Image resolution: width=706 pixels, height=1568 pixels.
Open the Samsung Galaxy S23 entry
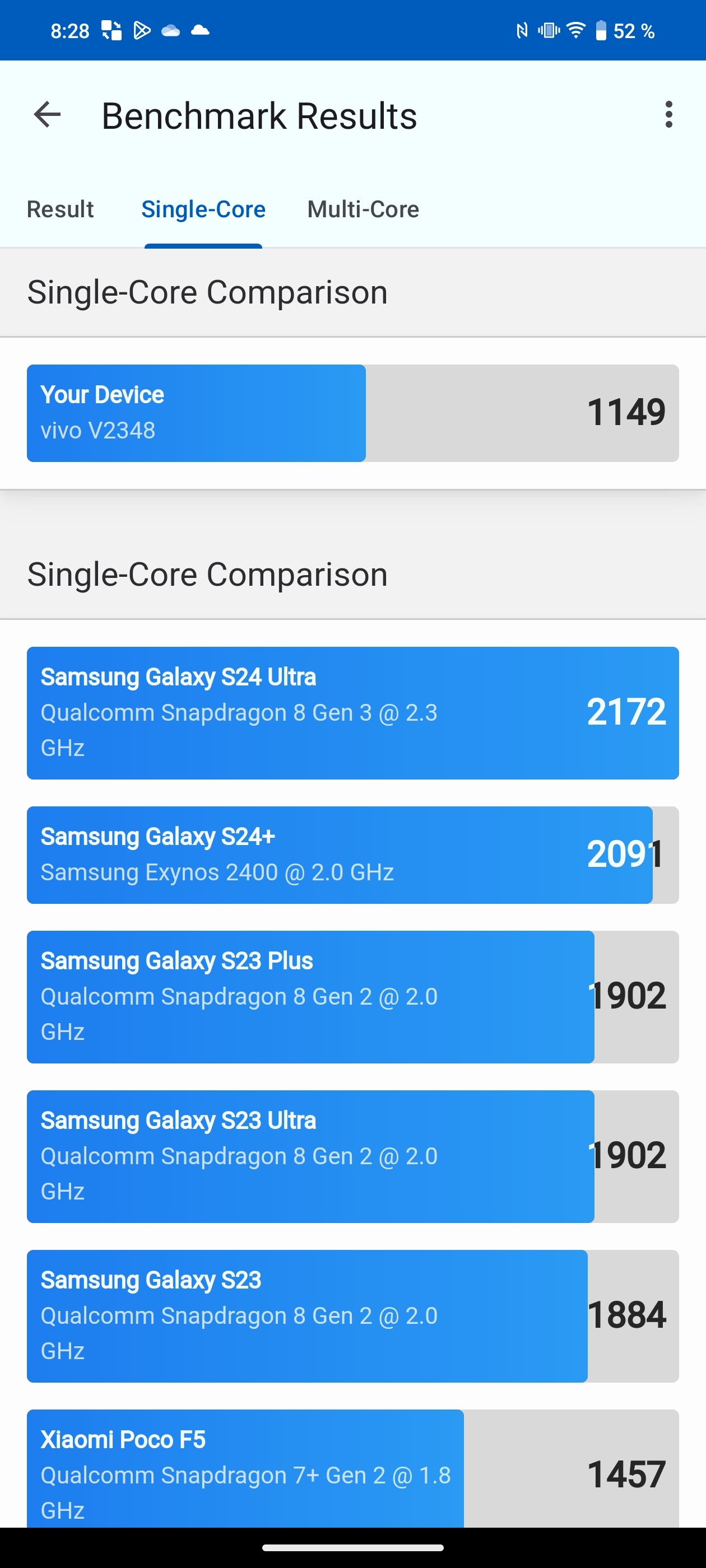[352, 1315]
